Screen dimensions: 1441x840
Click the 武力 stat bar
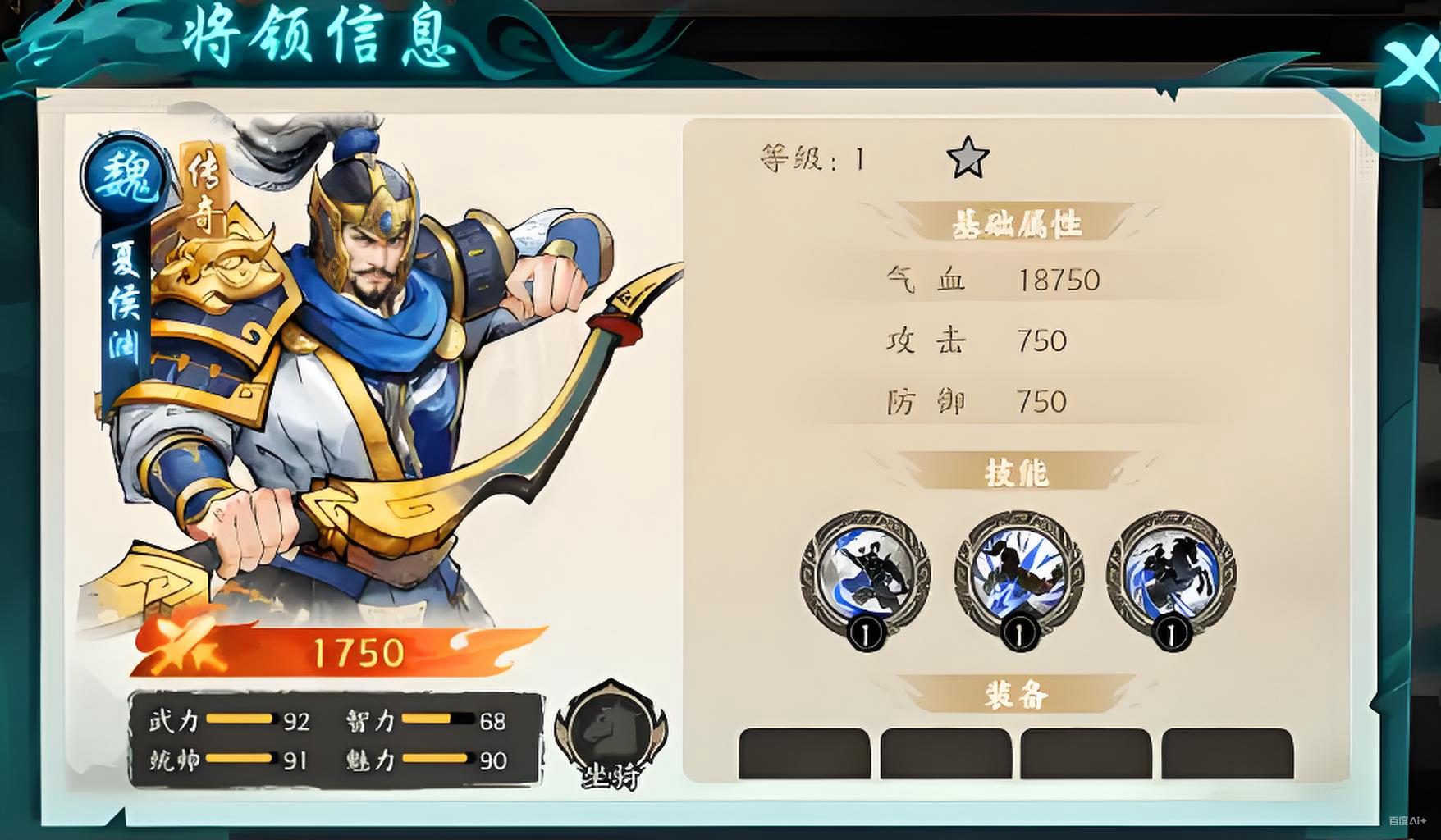click(239, 719)
